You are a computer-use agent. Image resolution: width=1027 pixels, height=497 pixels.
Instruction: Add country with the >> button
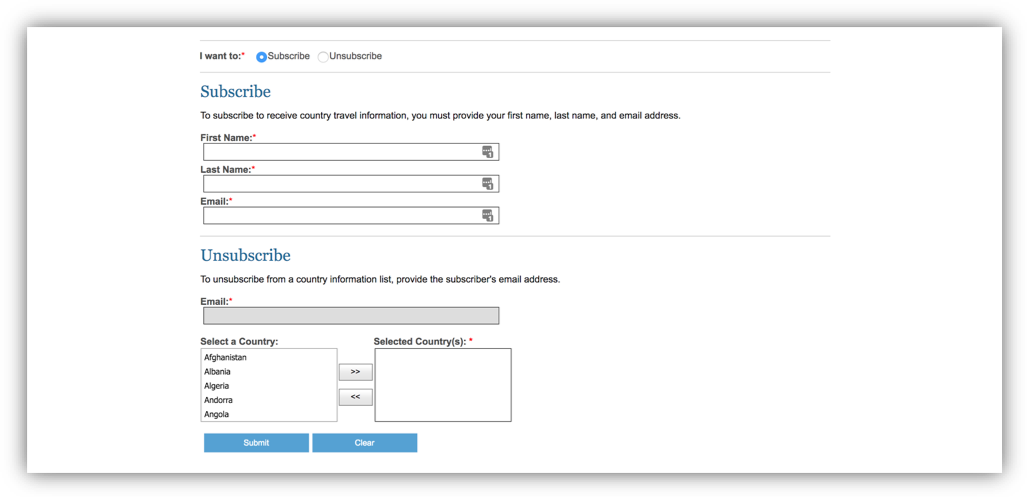(x=356, y=372)
